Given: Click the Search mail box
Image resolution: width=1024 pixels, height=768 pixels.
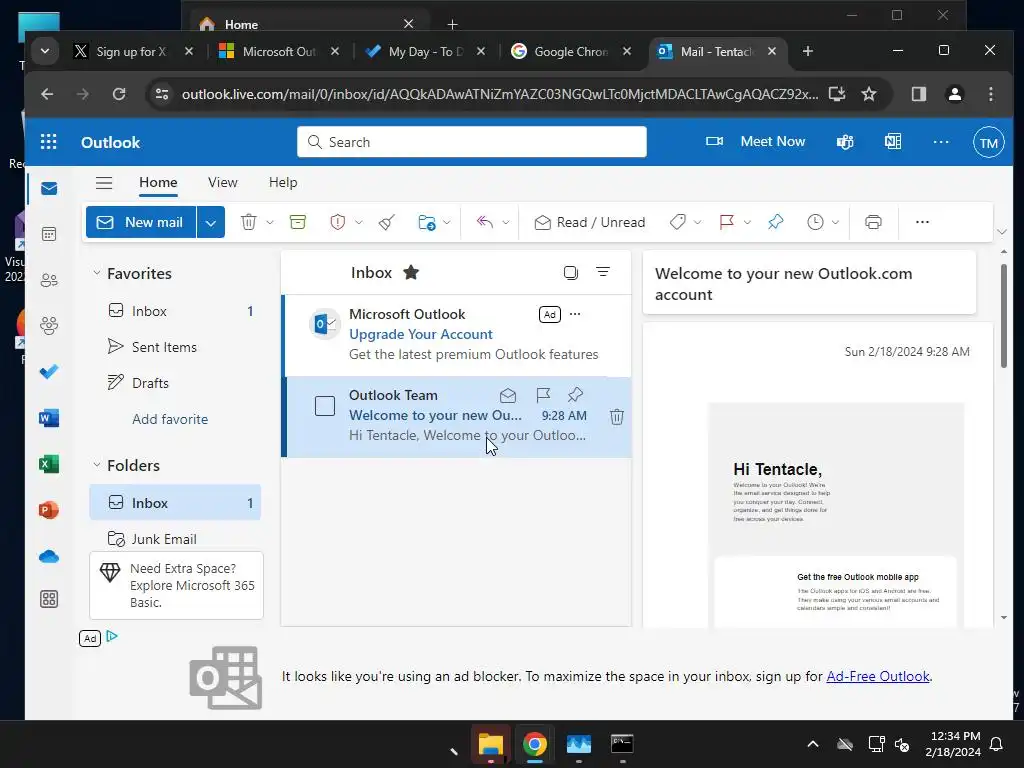Looking at the screenshot, I should click(x=472, y=142).
